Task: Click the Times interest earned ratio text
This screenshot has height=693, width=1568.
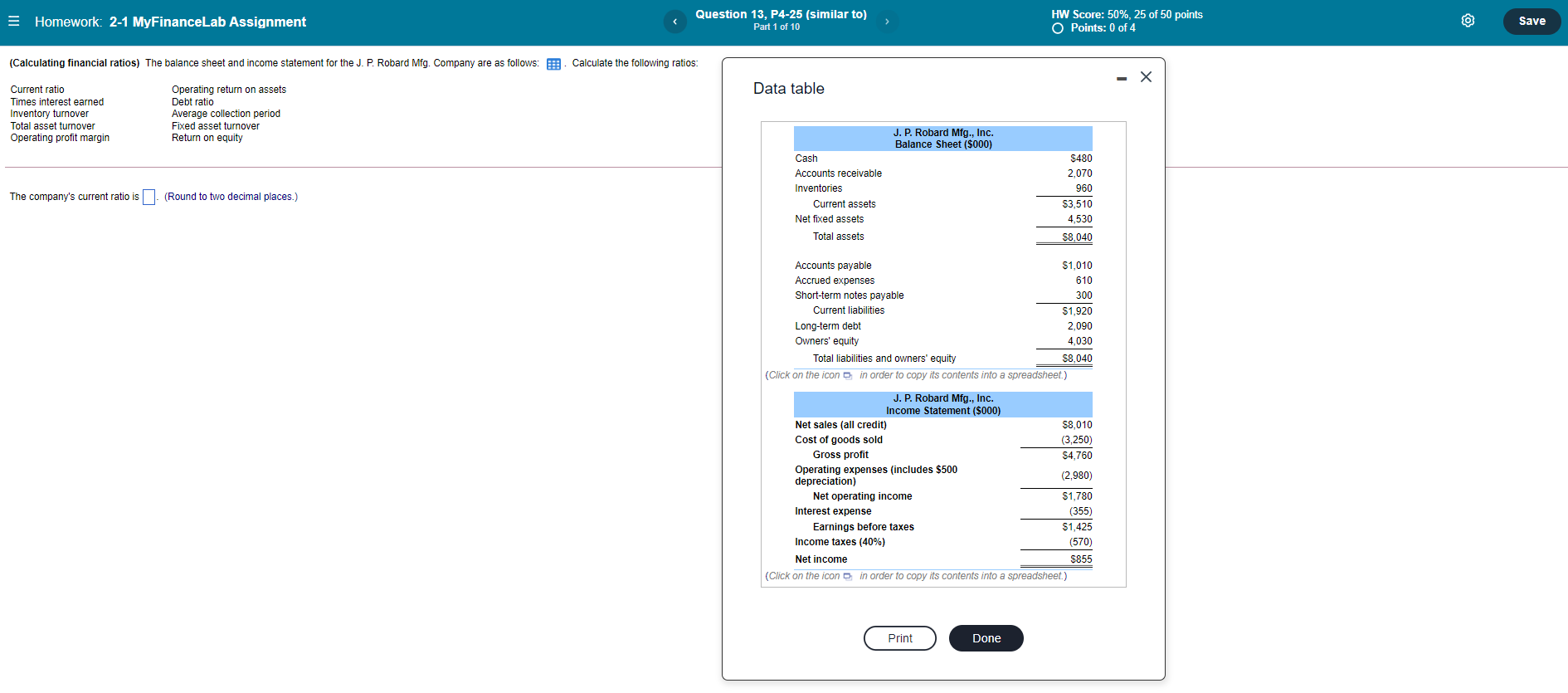Action: [57, 102]
